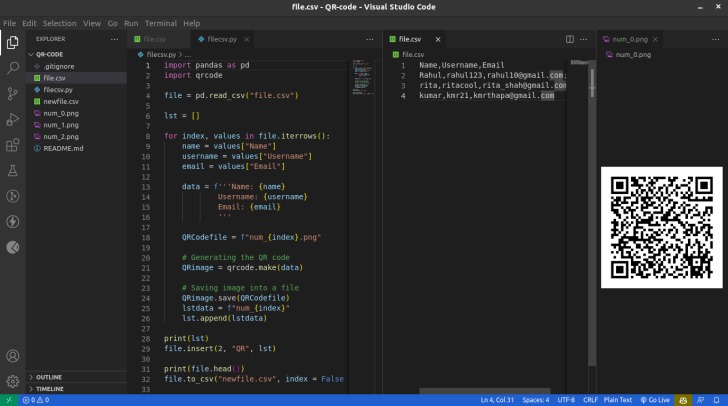
Task: Open num_1.png in the Explorer
Action: (76, 125)
